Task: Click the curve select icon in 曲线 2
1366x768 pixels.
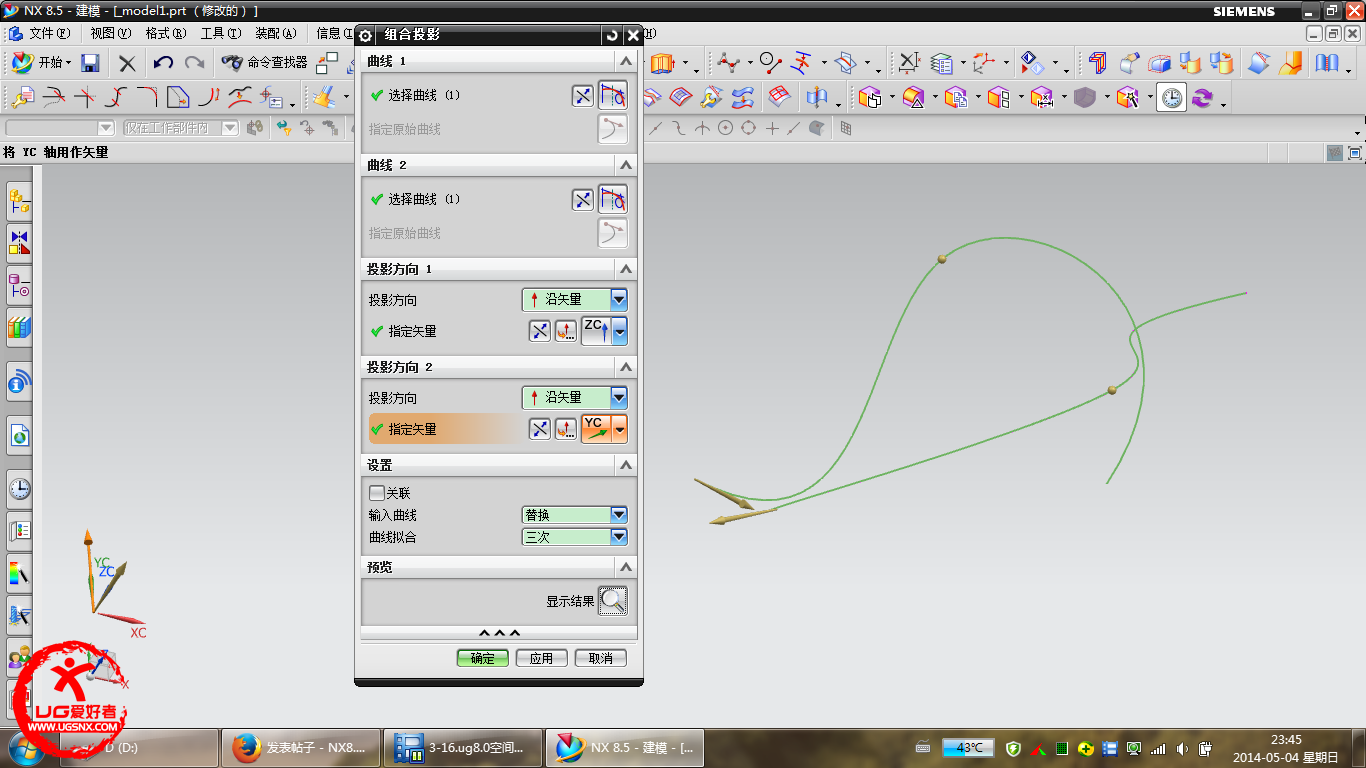Action: pyautogui.click(x=613, y=199)
